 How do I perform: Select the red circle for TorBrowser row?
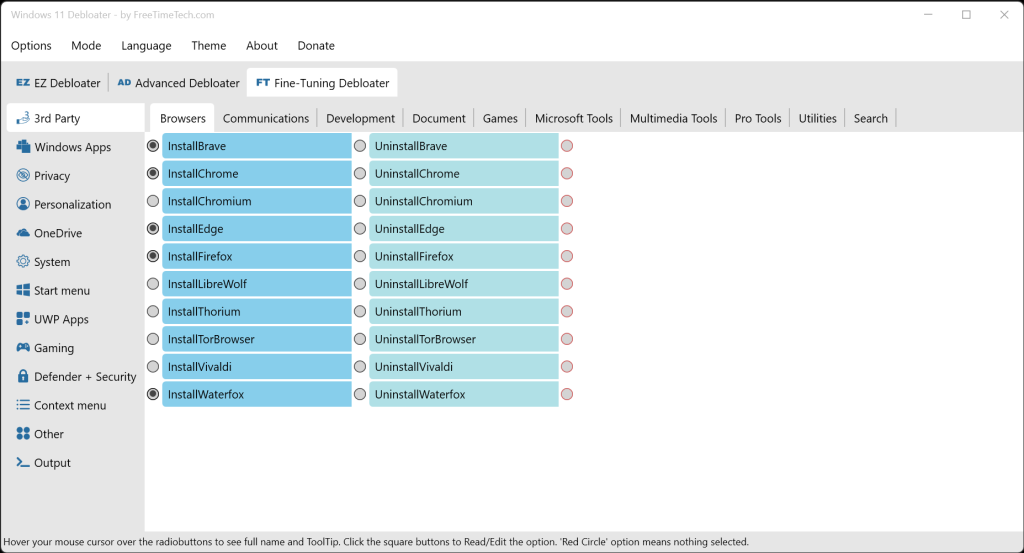point(567,339)
